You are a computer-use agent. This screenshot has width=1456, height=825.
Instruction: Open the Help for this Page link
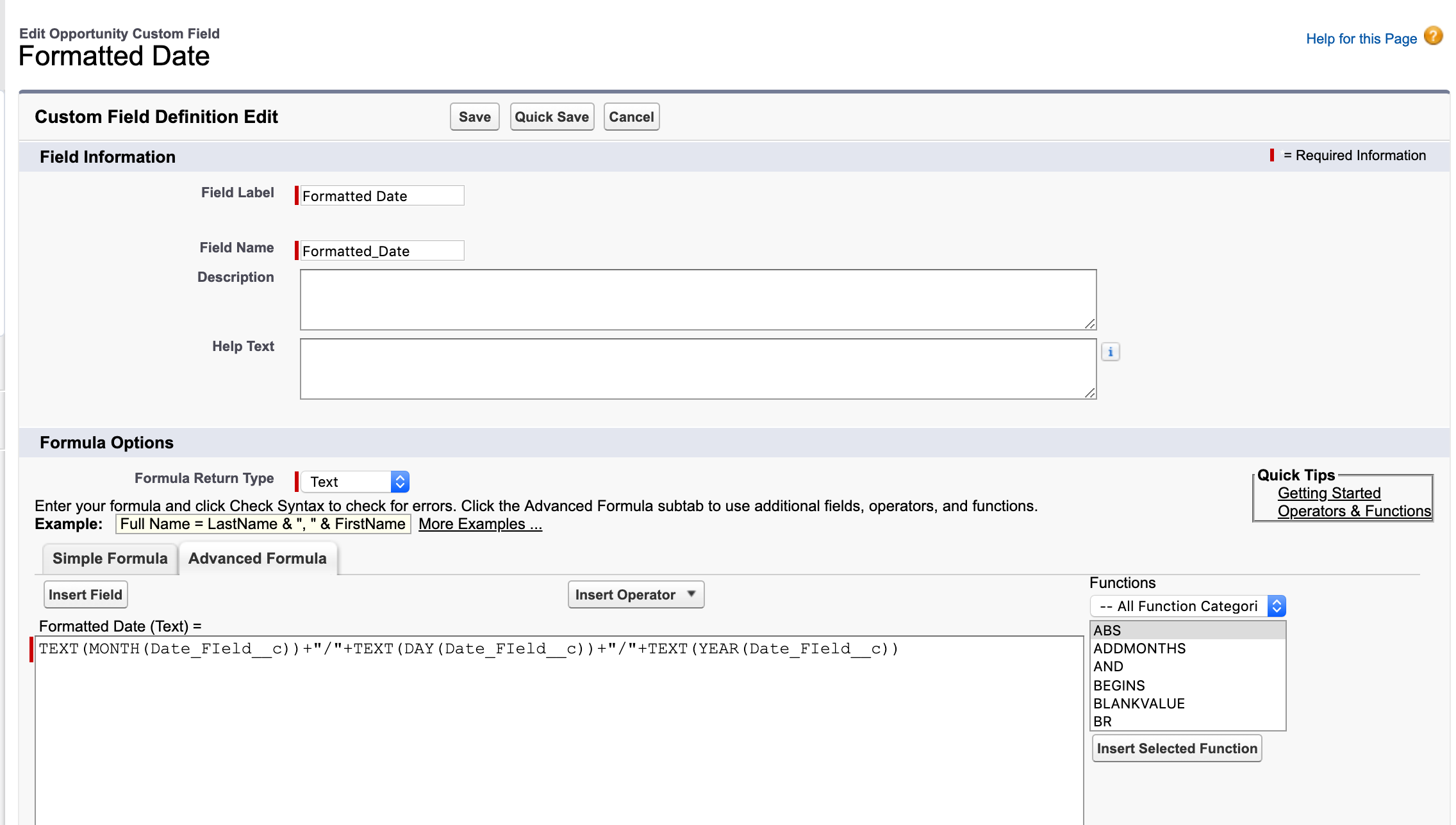coord(1361,39)
